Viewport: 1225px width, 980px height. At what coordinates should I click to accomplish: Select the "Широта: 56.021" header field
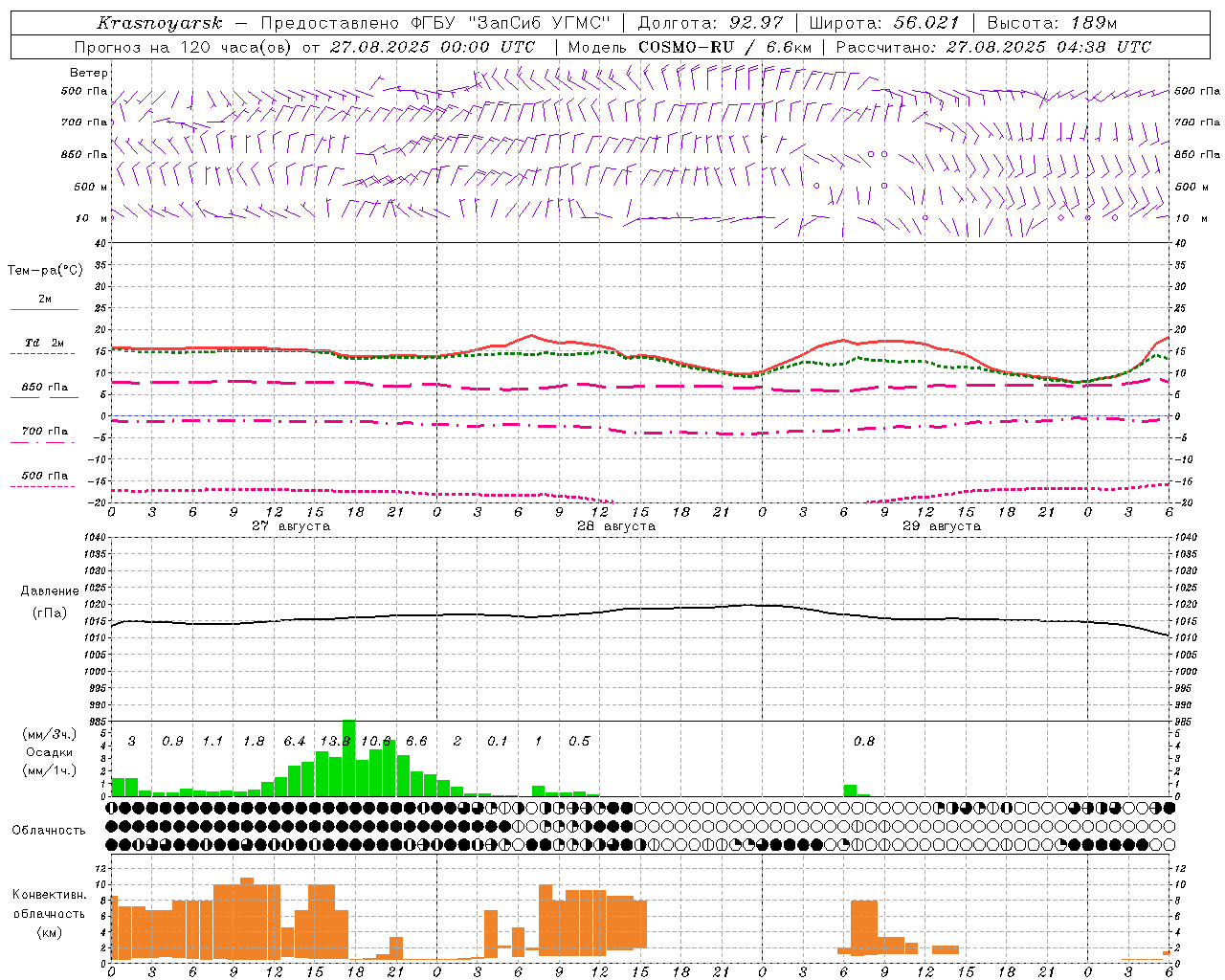[884, 23]
